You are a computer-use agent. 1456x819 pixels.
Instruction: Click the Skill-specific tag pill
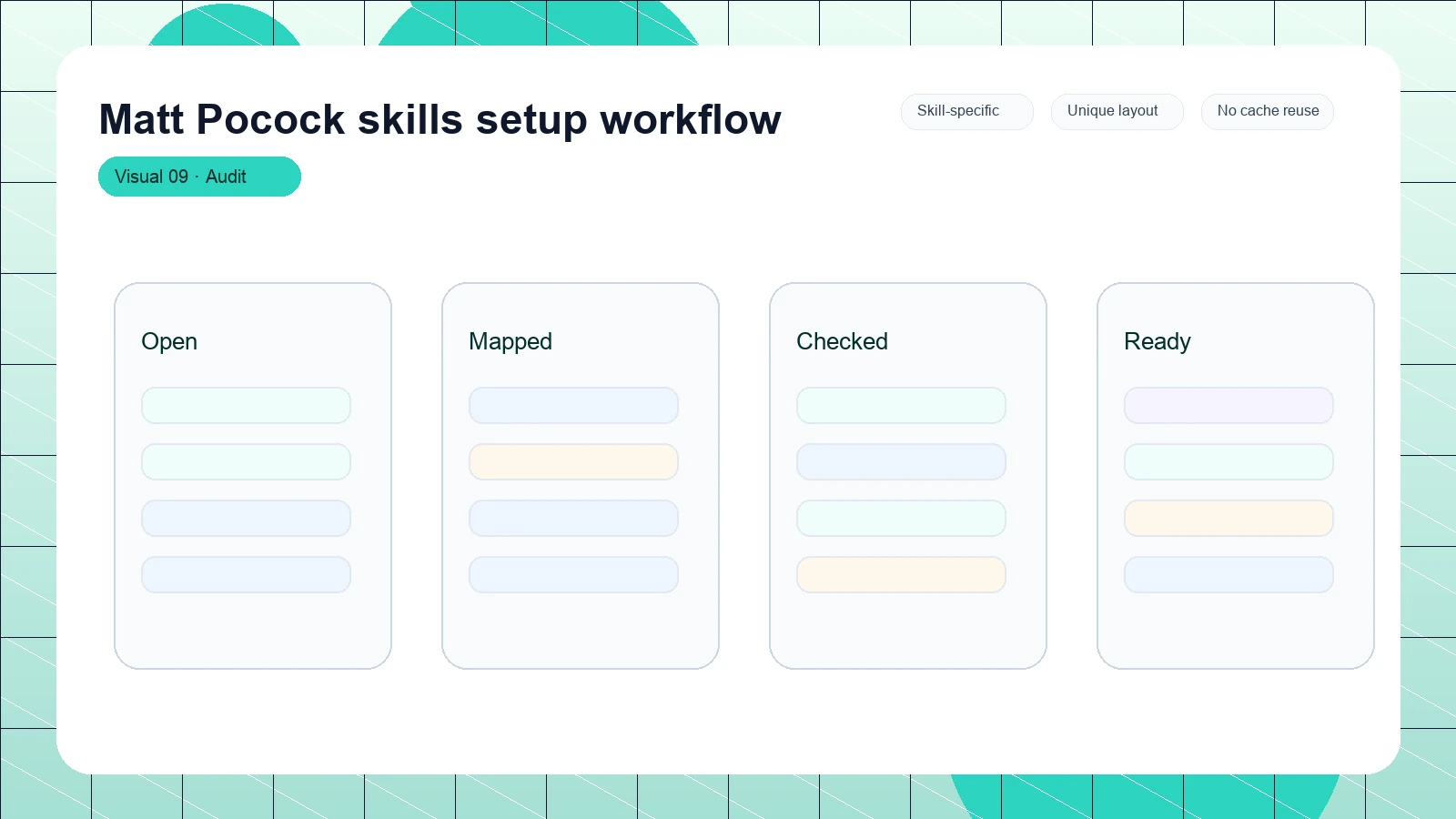pyautogui.click(x=966, y=111)
